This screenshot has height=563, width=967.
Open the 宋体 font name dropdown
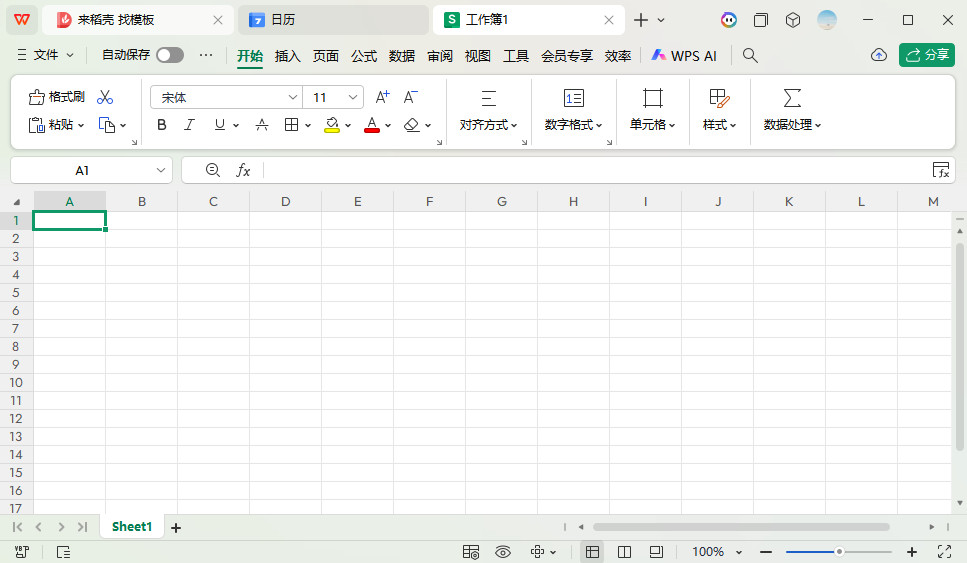pyautogui.click(x=293, y=97)
